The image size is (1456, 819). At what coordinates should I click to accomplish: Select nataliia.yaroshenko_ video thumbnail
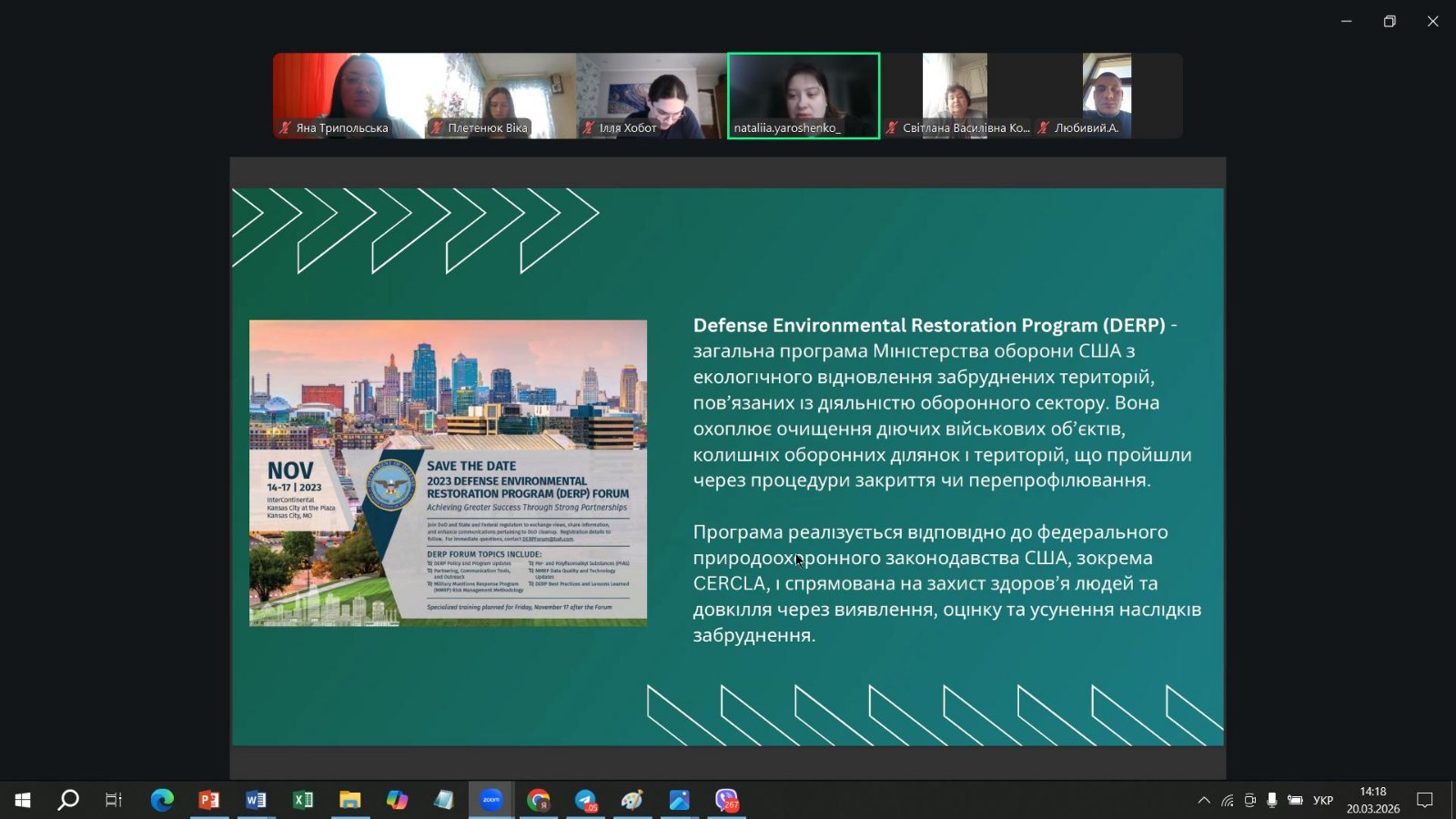click(x=804, y=96)
